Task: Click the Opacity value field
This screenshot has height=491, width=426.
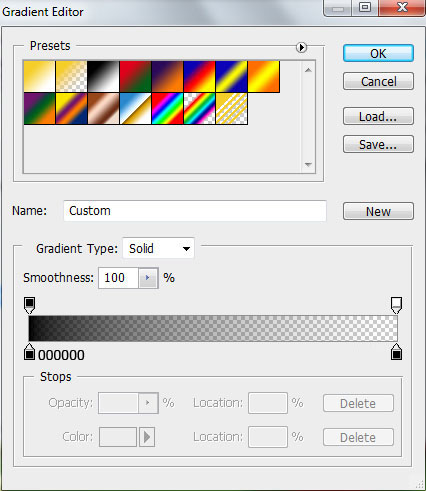Action: (x=118, y=403)
